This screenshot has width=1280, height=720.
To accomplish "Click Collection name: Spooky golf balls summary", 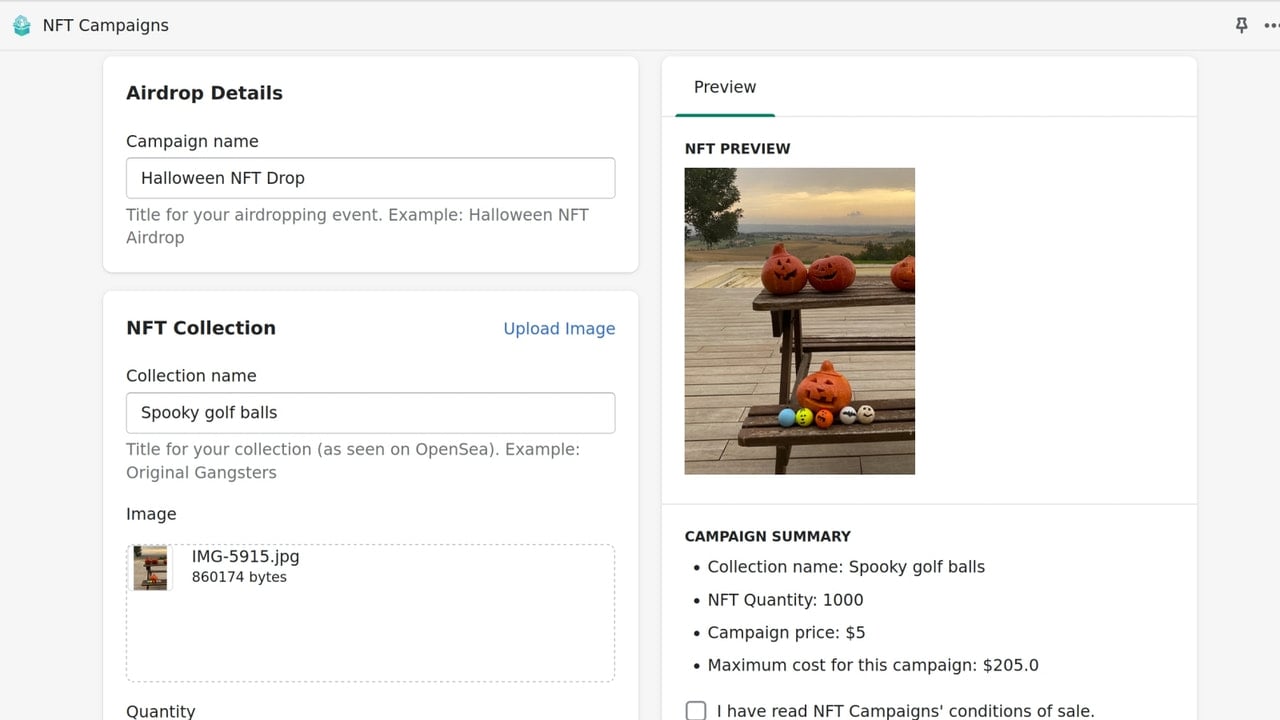I will 846,567.
